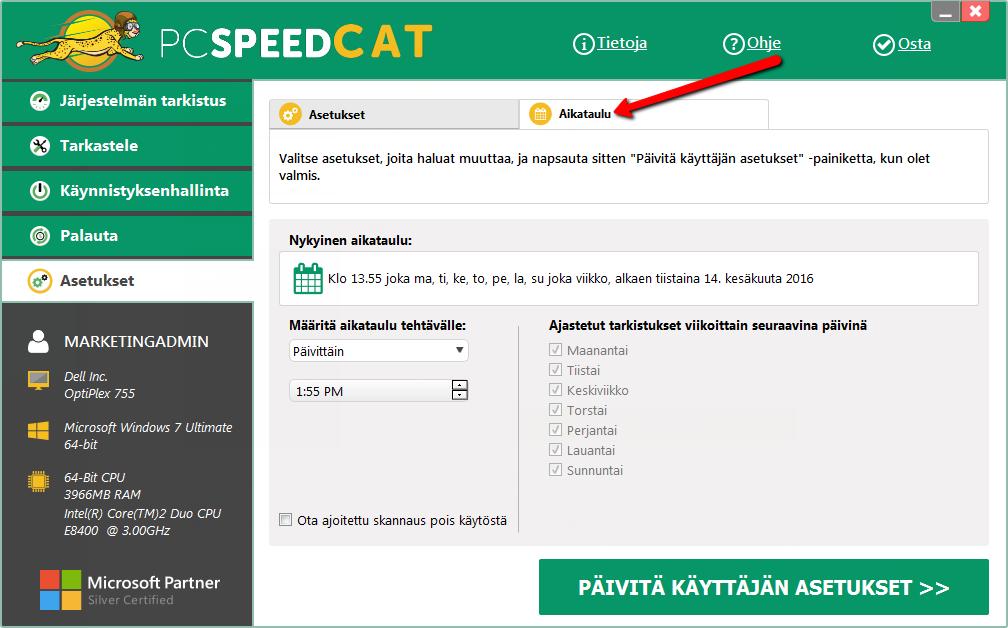This screenshot has width=1008, height=628.
Task: Click the PC SpeedCat cheetah logo
Action: point(81,40)
